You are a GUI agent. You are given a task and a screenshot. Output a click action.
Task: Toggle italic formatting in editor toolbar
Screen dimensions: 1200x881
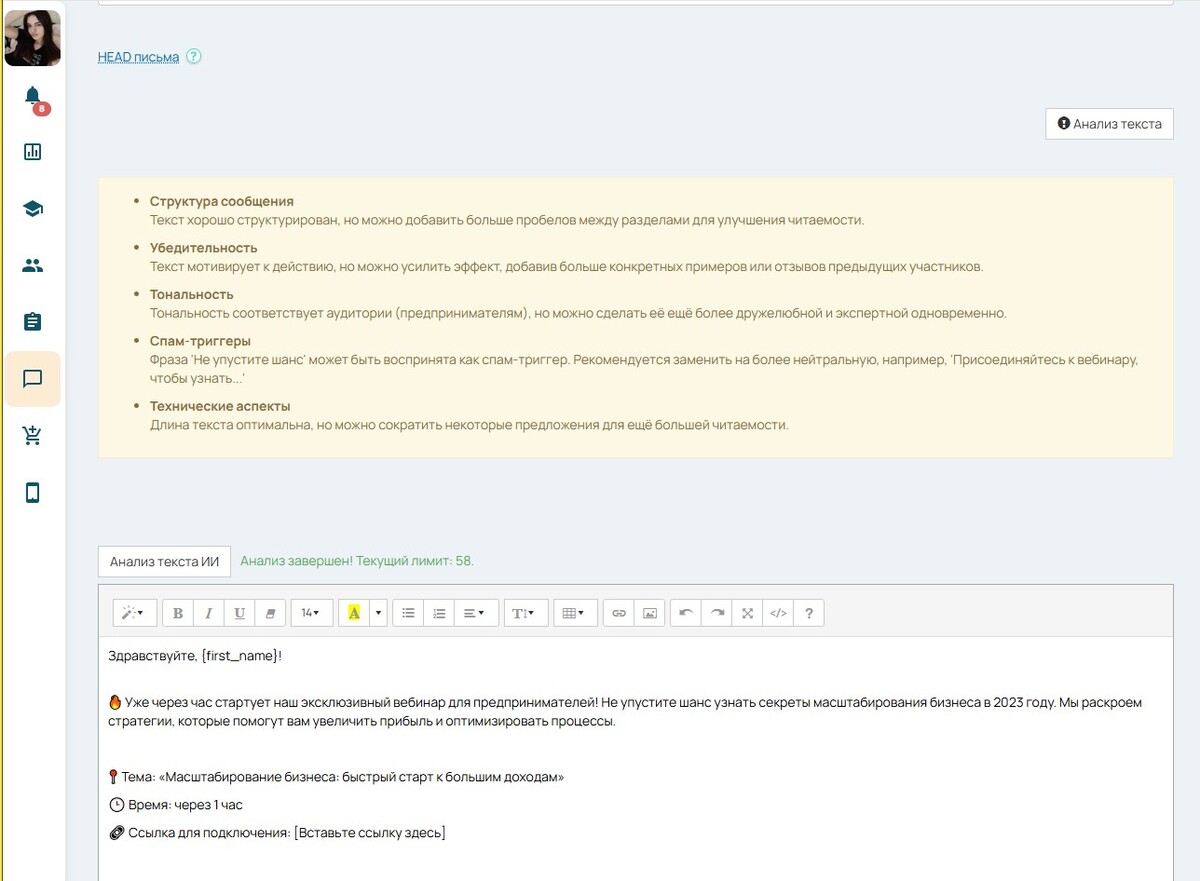click(209, 613)
